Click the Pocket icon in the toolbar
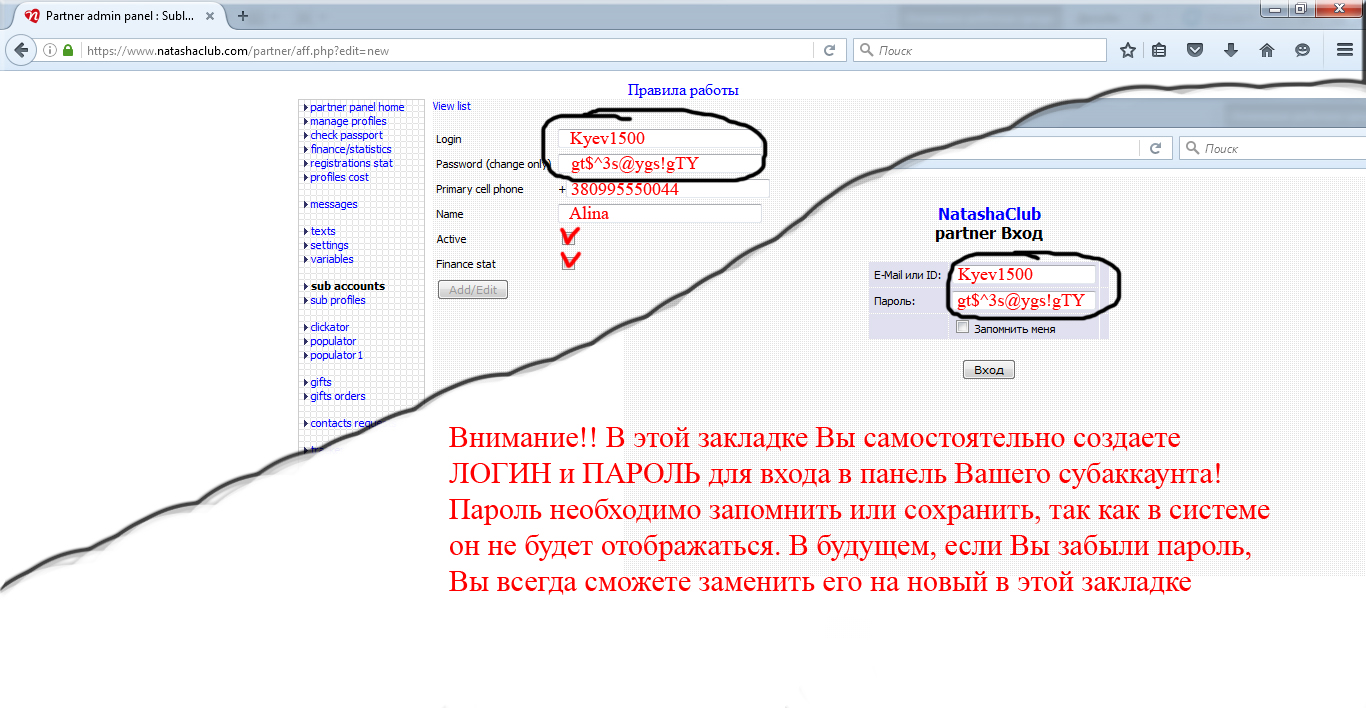Viewport: 1366px width, 708px height. pos(1195,50)
